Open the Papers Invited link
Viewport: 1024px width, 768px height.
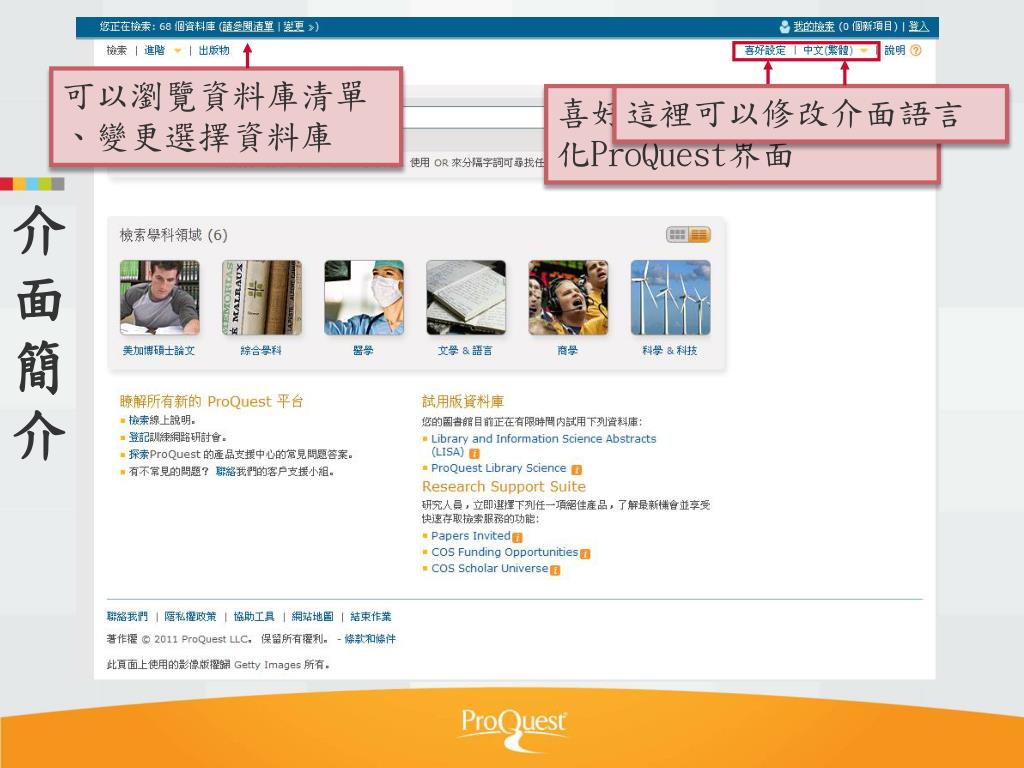pyautogui.click(x=470, y=536)
